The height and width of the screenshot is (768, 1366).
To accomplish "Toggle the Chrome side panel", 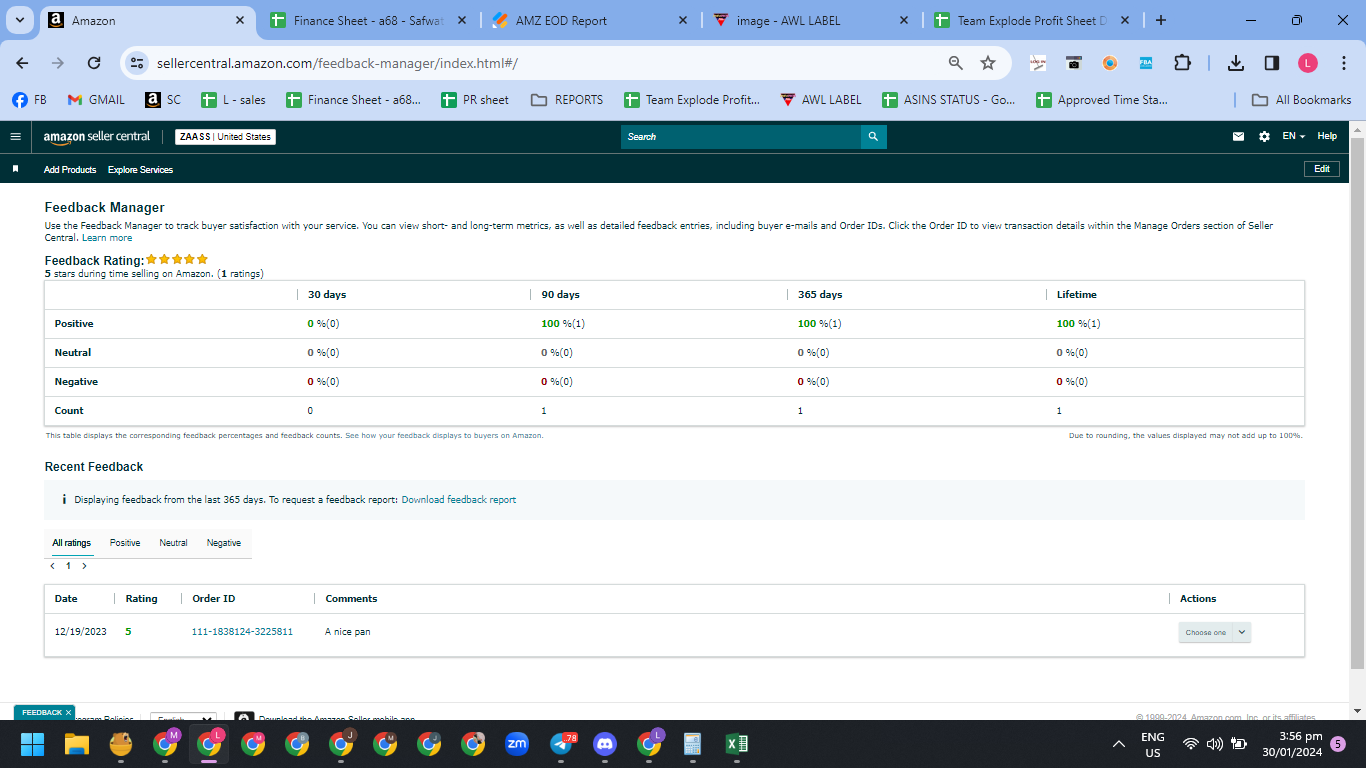I will point(1272,63).
